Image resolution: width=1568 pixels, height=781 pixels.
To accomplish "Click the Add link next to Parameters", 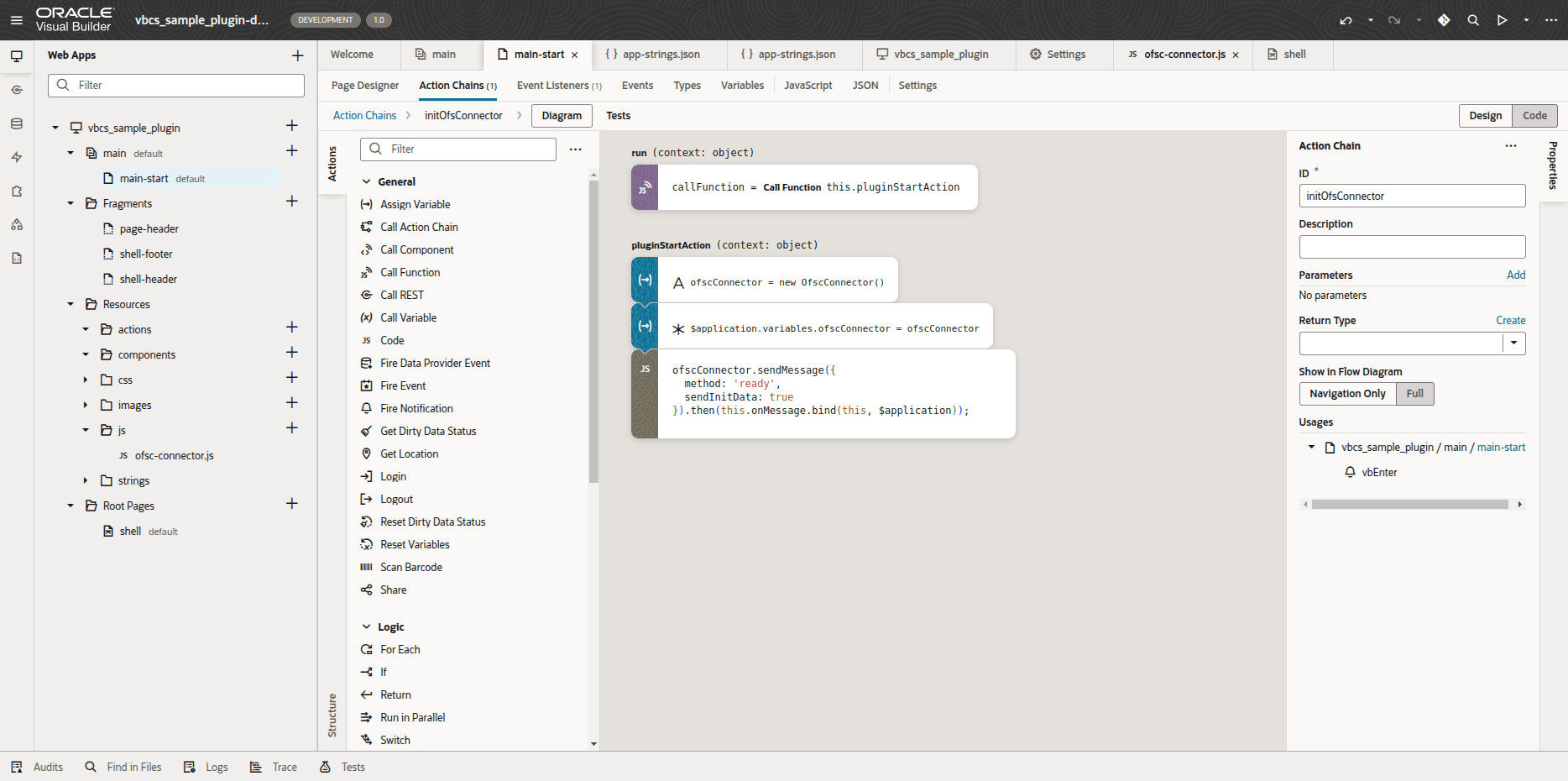I will (x=1515, y=275).
